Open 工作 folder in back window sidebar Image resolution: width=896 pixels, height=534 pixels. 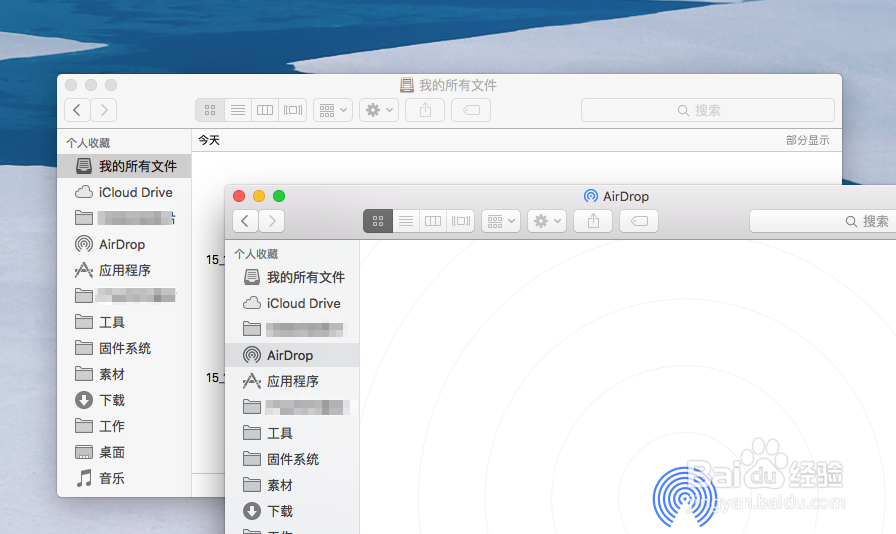[125, 426]
